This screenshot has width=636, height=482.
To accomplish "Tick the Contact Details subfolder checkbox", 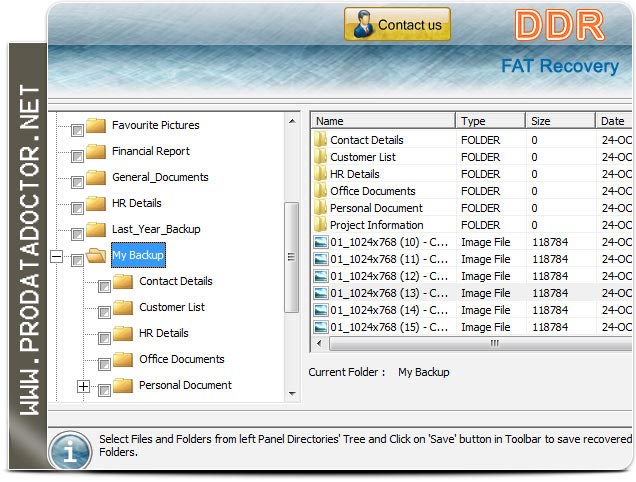I will 104,286.
